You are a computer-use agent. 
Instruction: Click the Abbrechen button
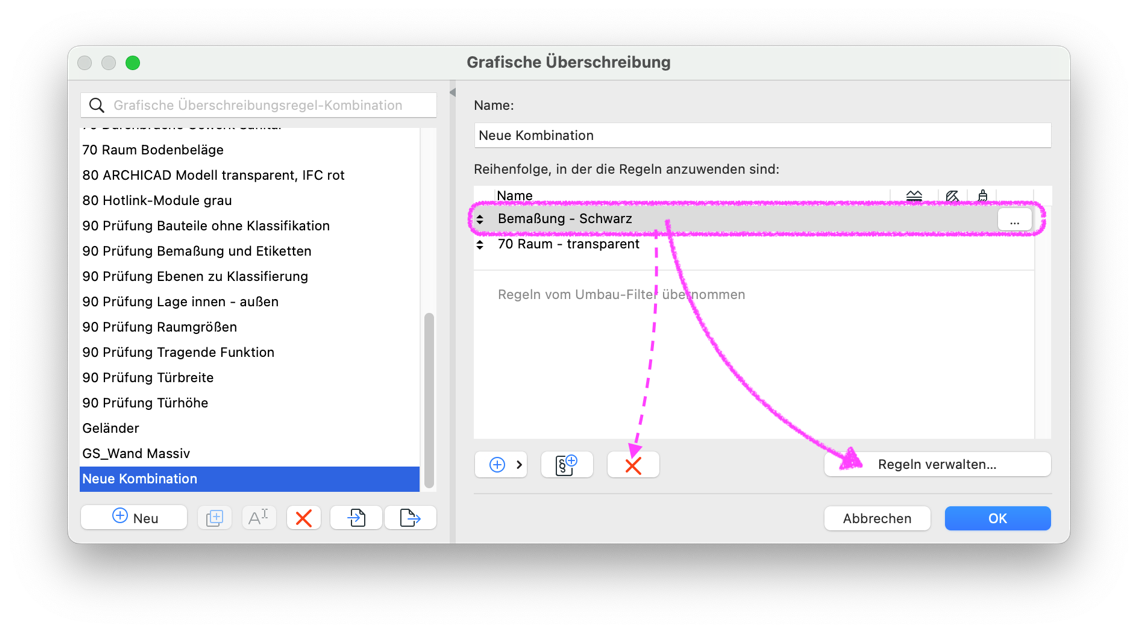coord(877,518)
